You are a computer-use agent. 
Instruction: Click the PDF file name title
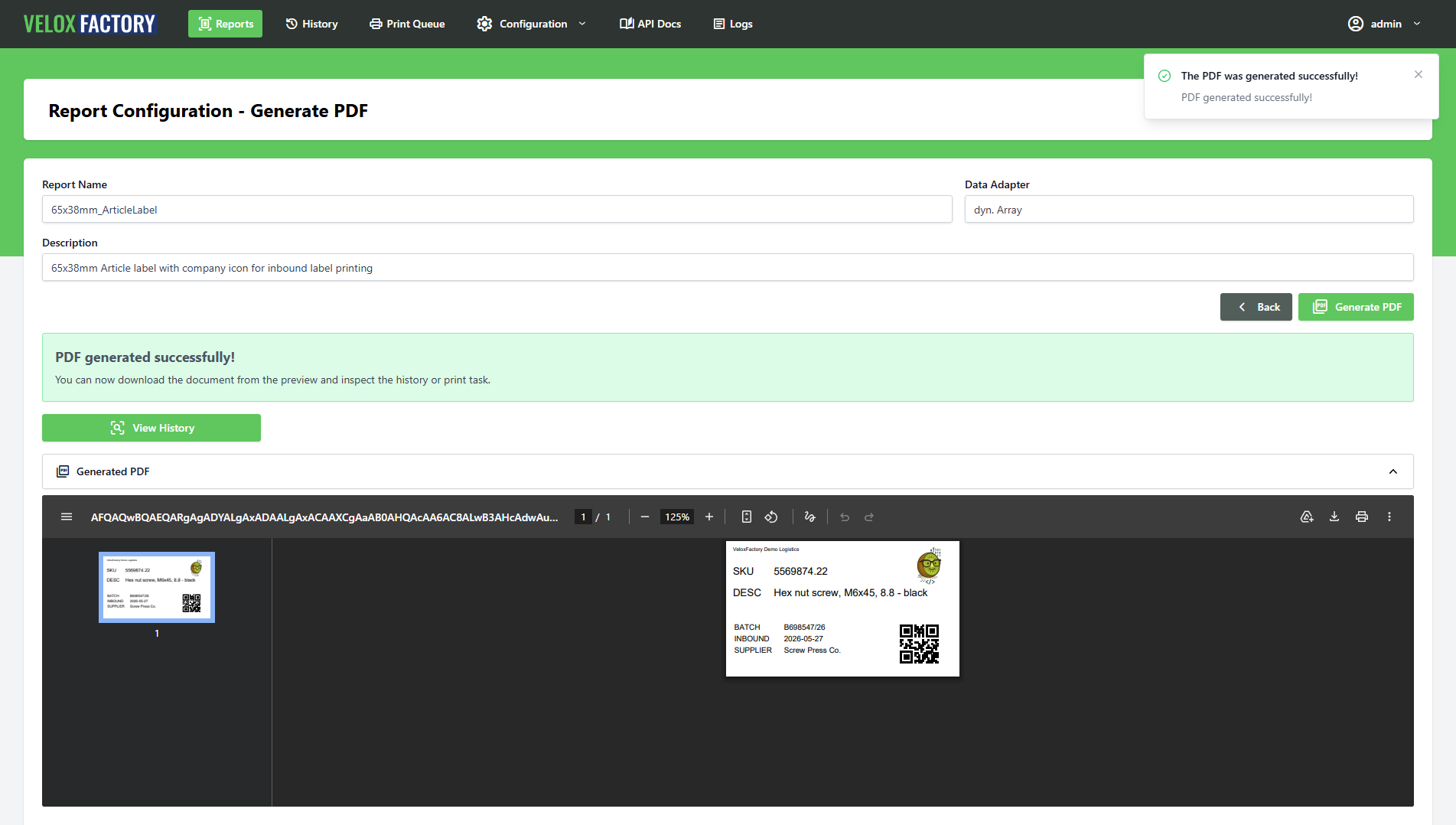[324, 517]
